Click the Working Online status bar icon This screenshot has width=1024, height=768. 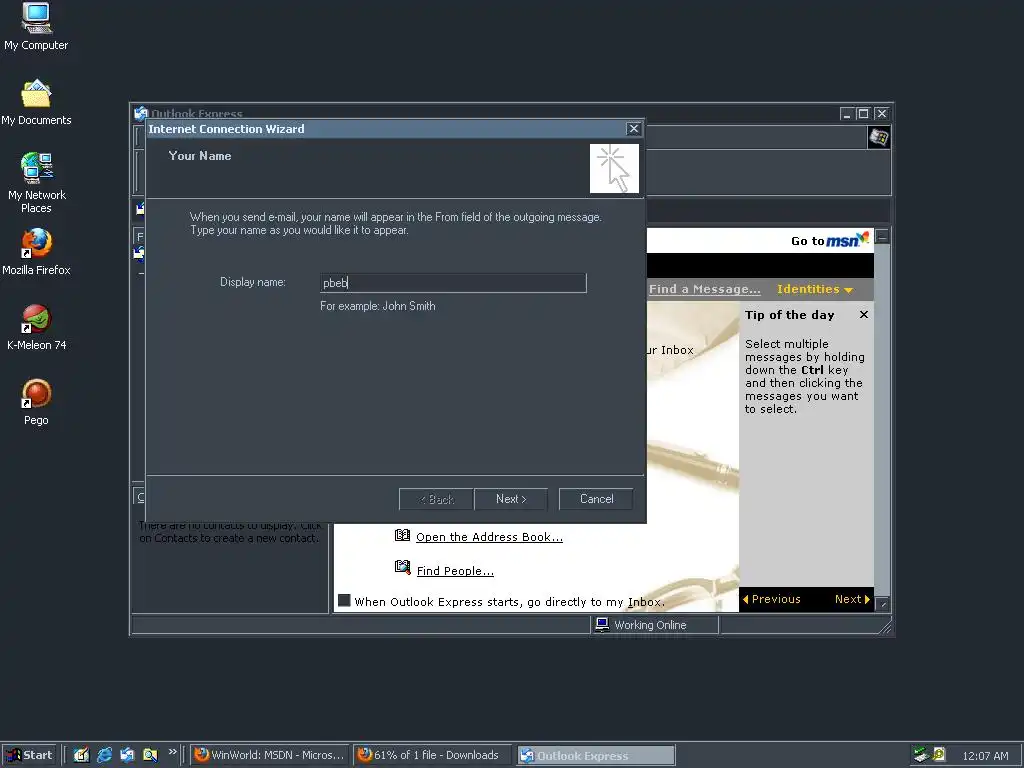(x=602, y=624)
